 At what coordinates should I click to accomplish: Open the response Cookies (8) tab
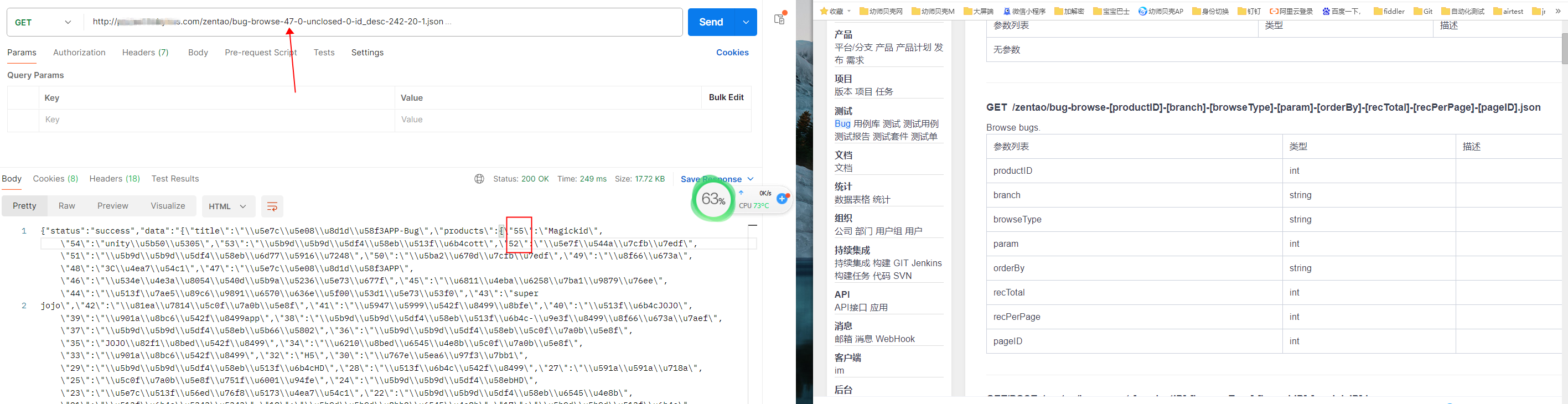click(x=55, y=179)
